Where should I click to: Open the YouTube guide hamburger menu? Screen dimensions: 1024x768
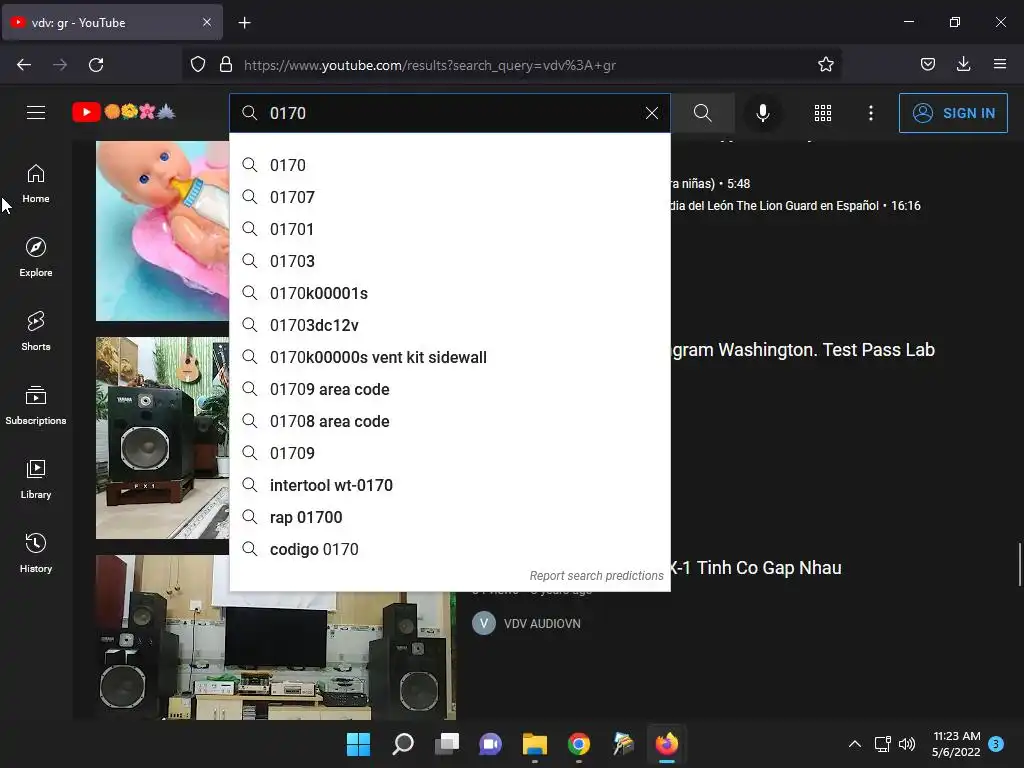(x=36, y=113)
